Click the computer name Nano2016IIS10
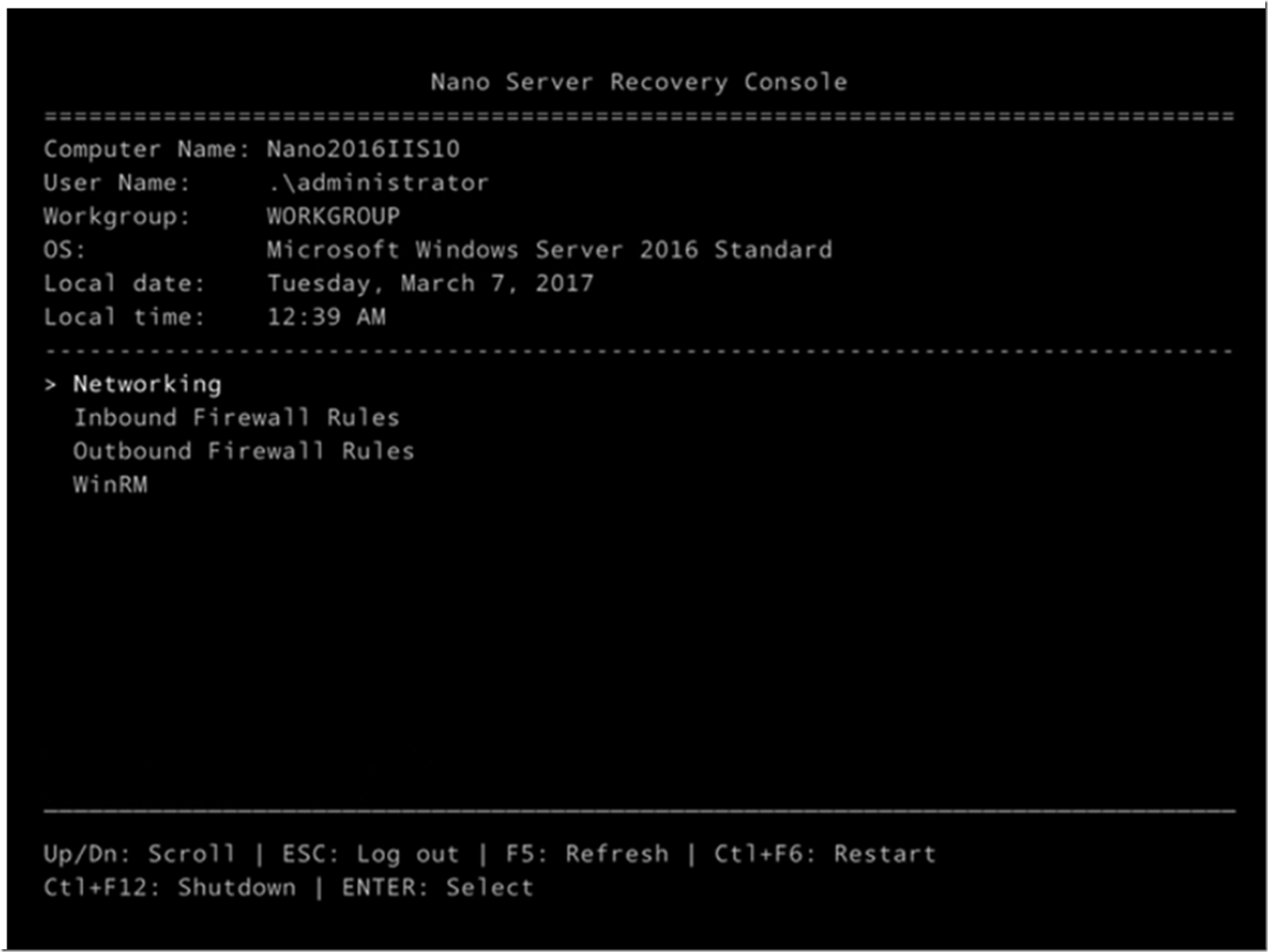This screenshot has height=952, width=1268. (x=363, y=149)
